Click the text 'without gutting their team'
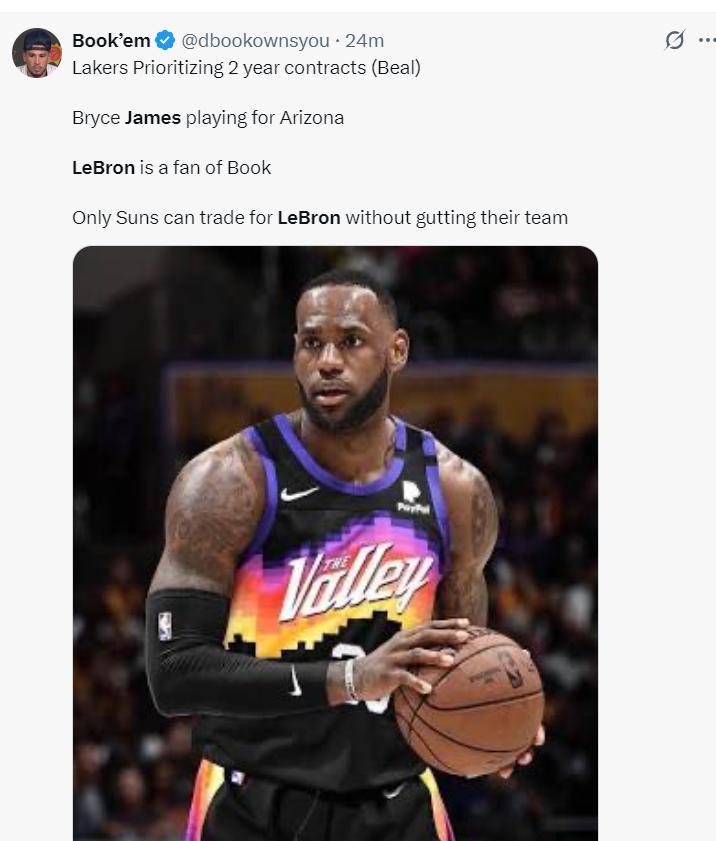Image resolution: width=716 pixels, height=841 pixels. coord(457,218)
